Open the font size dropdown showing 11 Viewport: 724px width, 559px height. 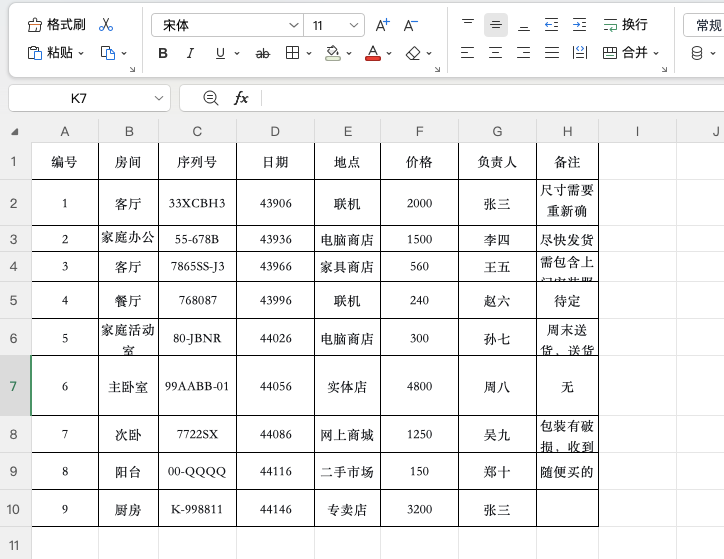coord(334,25)
